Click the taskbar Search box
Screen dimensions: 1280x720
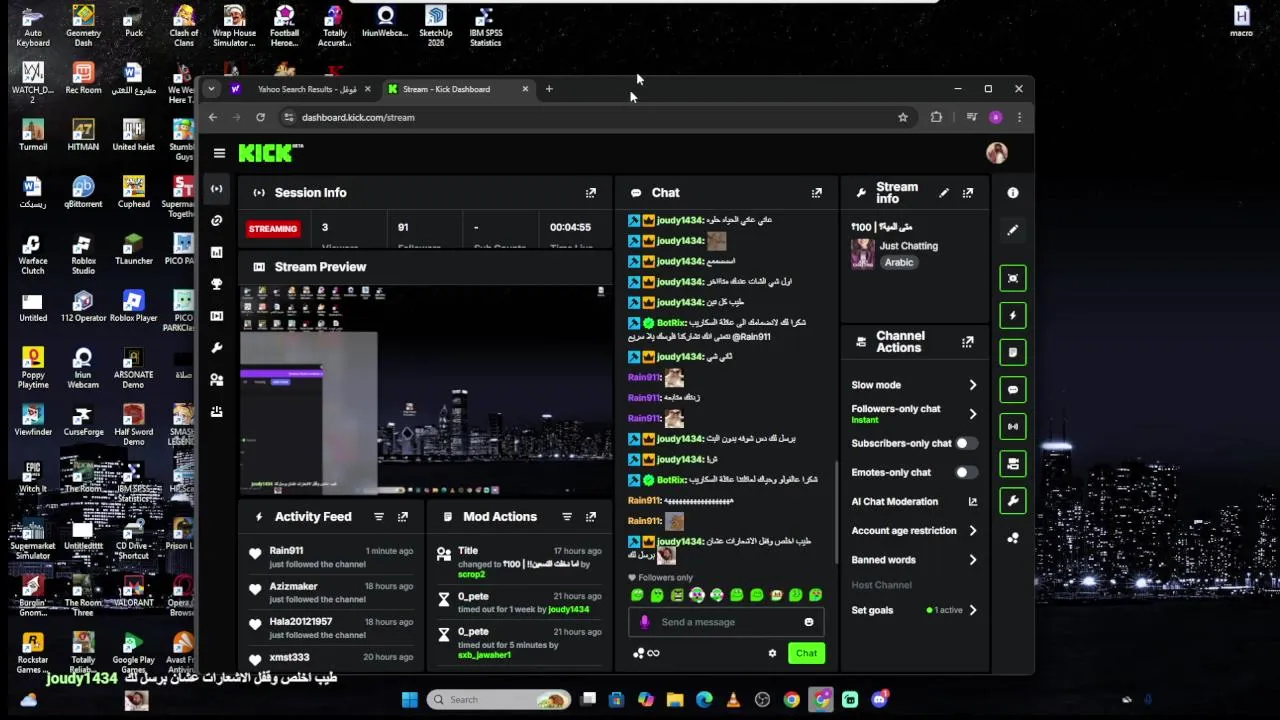click(x=499, y=700)
